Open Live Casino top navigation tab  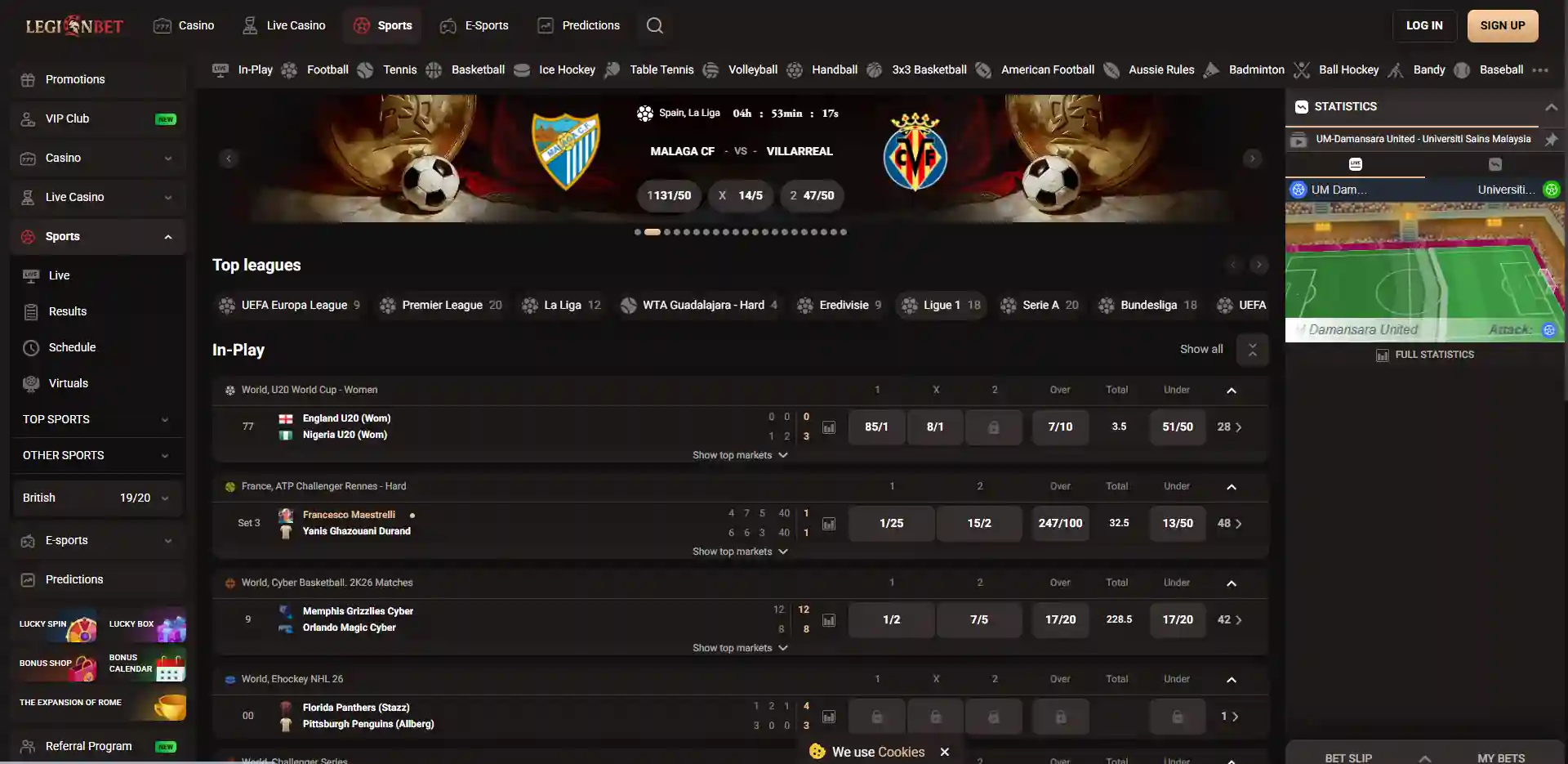pos(283,25)
